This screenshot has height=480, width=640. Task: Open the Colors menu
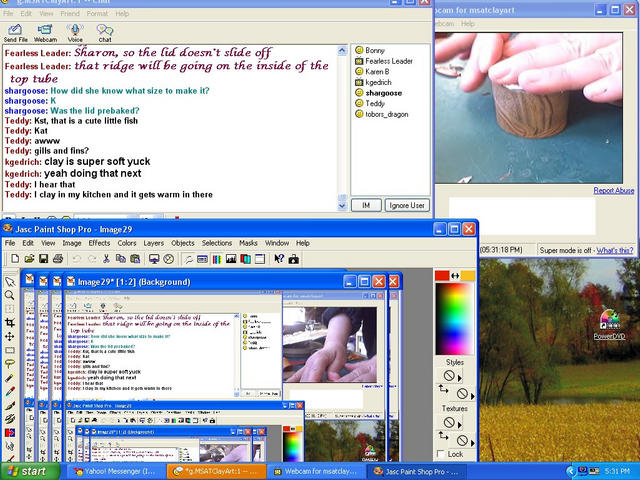pos(127,243)
